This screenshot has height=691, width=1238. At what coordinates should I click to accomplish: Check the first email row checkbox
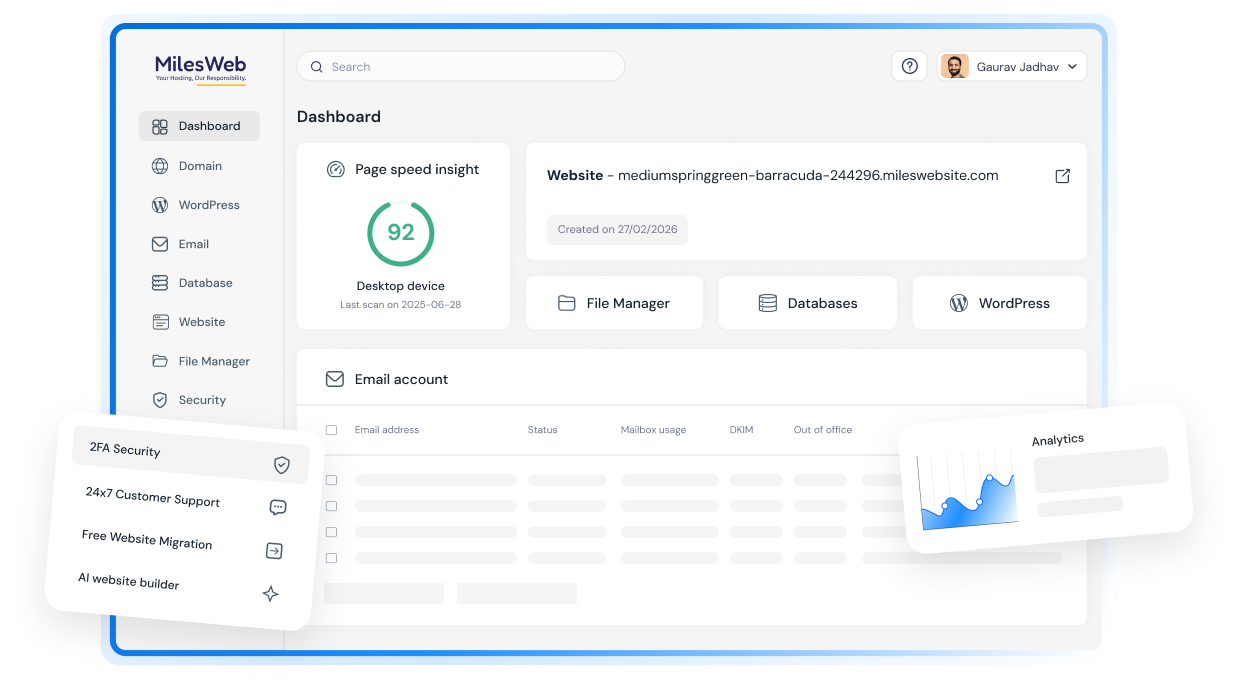pos(331,479)
